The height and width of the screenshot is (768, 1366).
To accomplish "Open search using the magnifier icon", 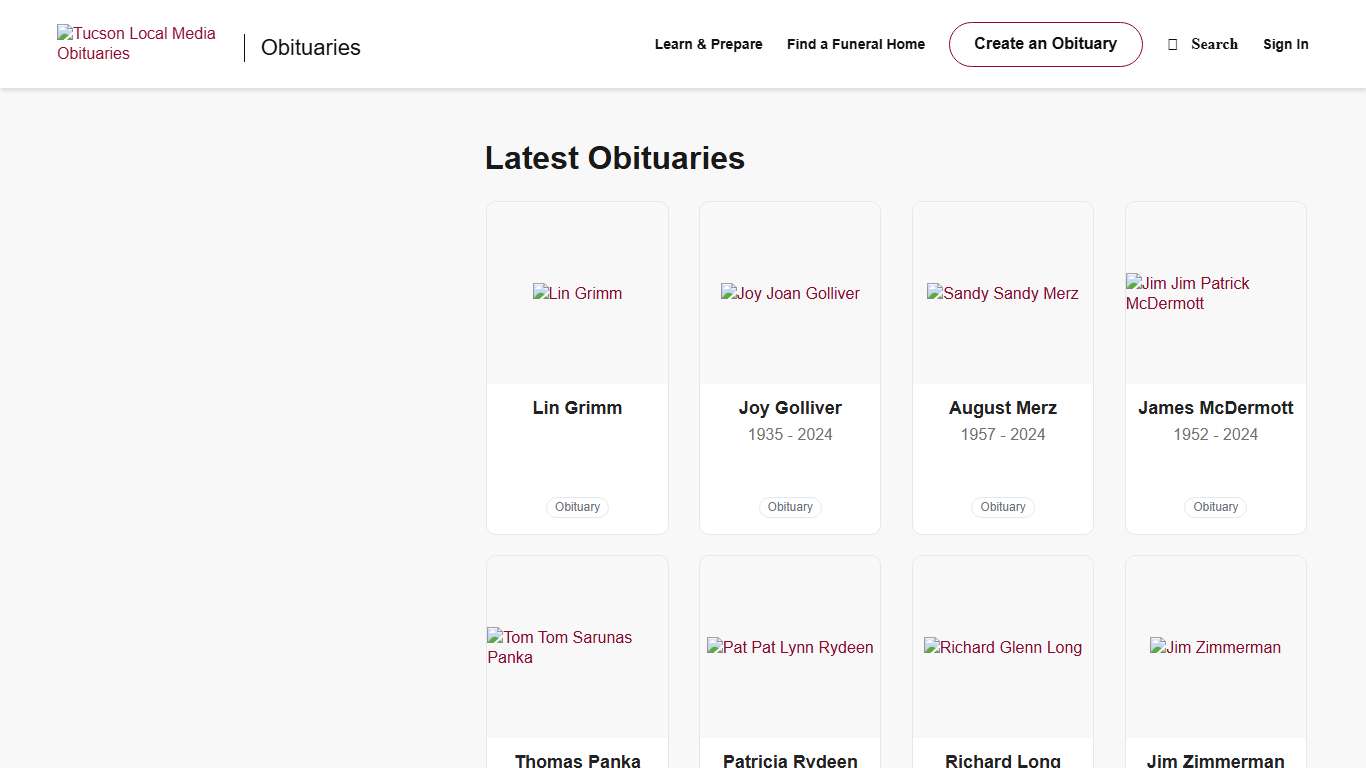I will coord(1172,44).
